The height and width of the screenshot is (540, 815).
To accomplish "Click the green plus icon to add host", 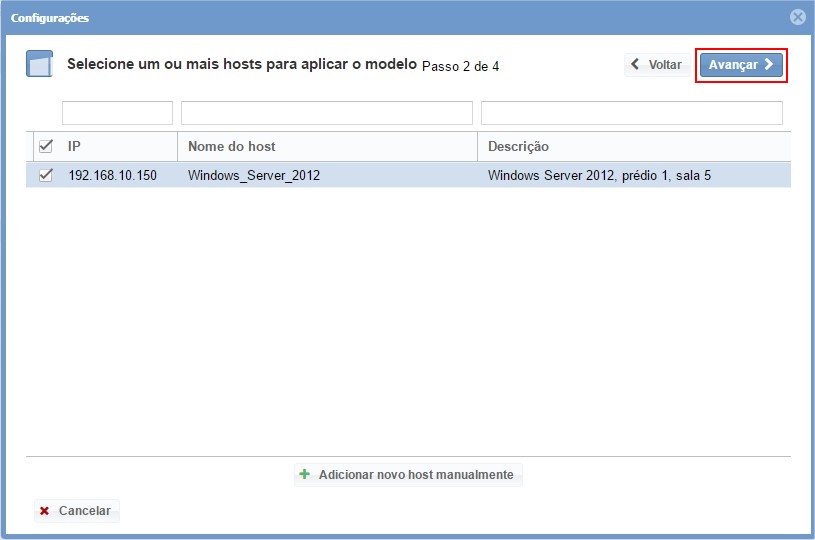I will [x=305, y=474].
